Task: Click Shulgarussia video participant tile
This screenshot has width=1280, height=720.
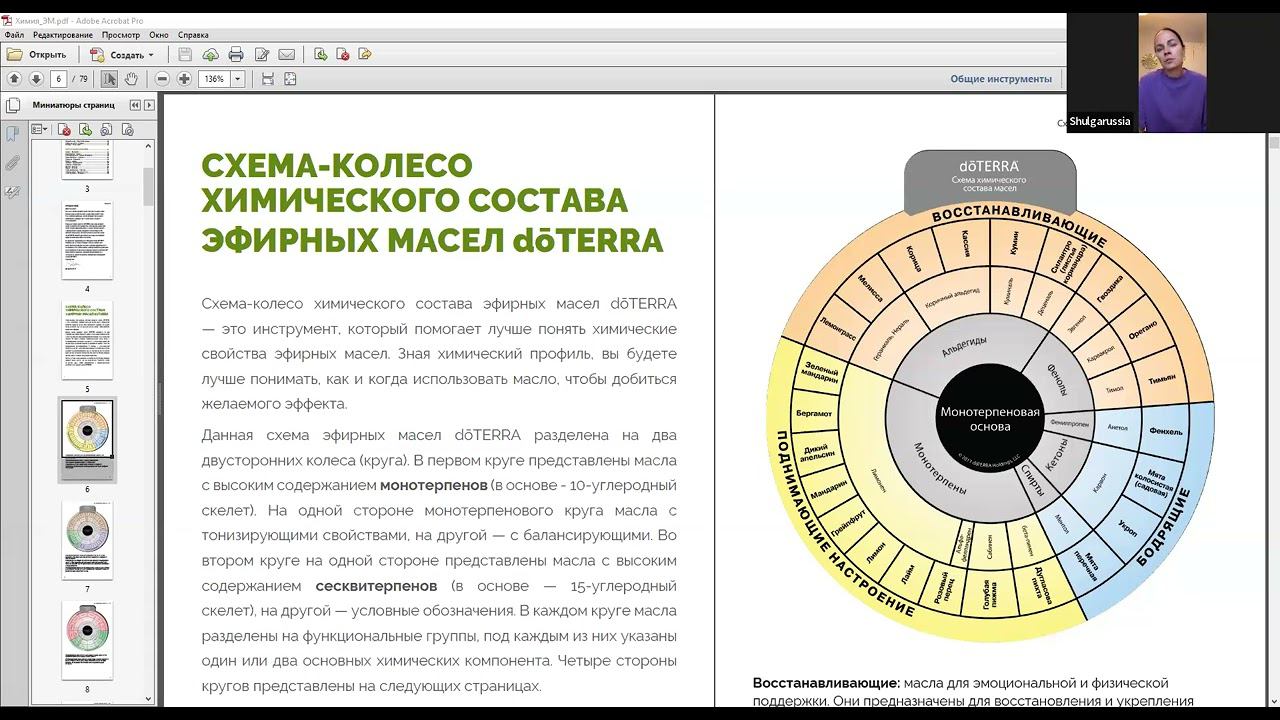Action: [1172, 72]
